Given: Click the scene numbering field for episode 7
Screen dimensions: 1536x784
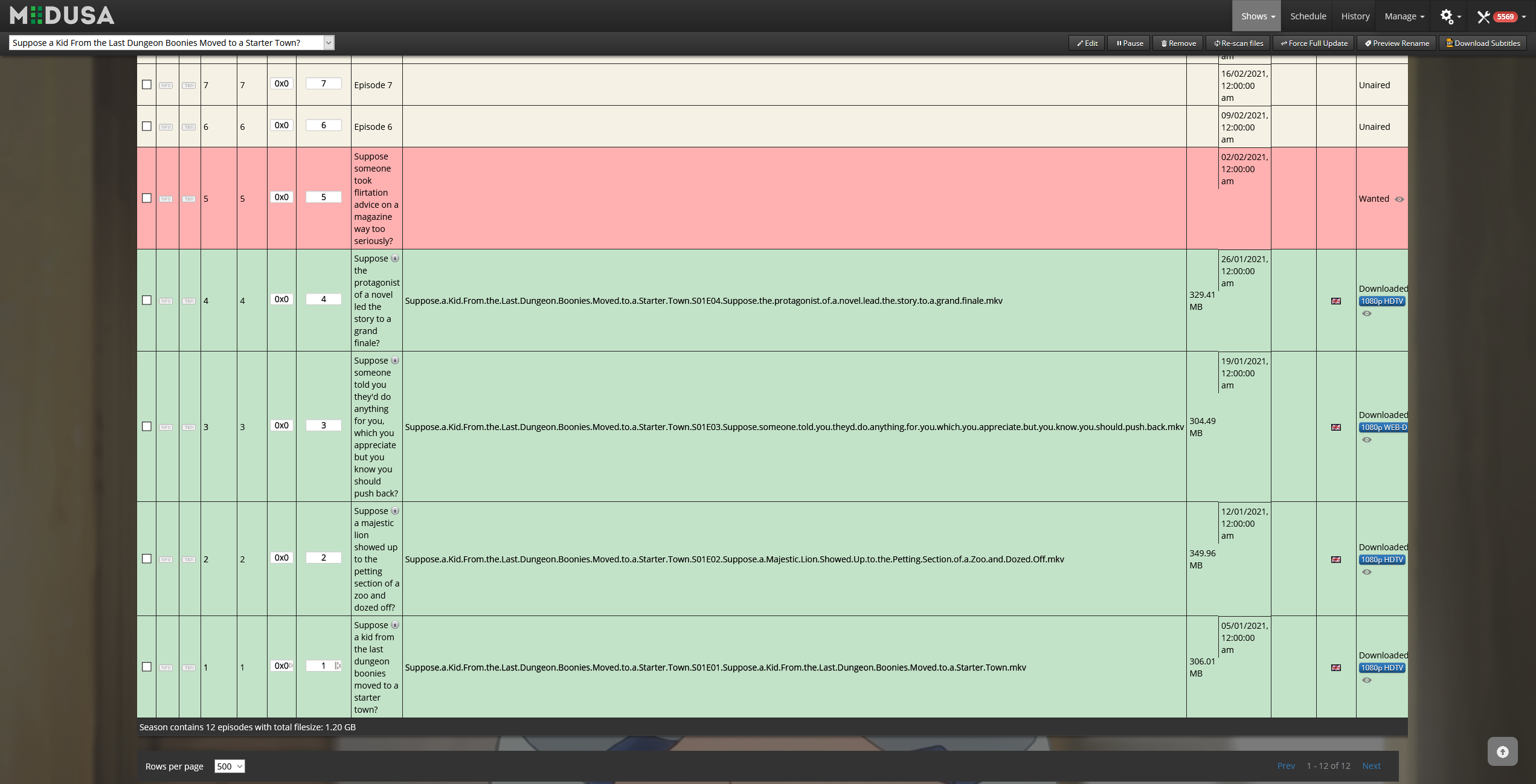Looking at the screenshot, I should coord(281,83).
